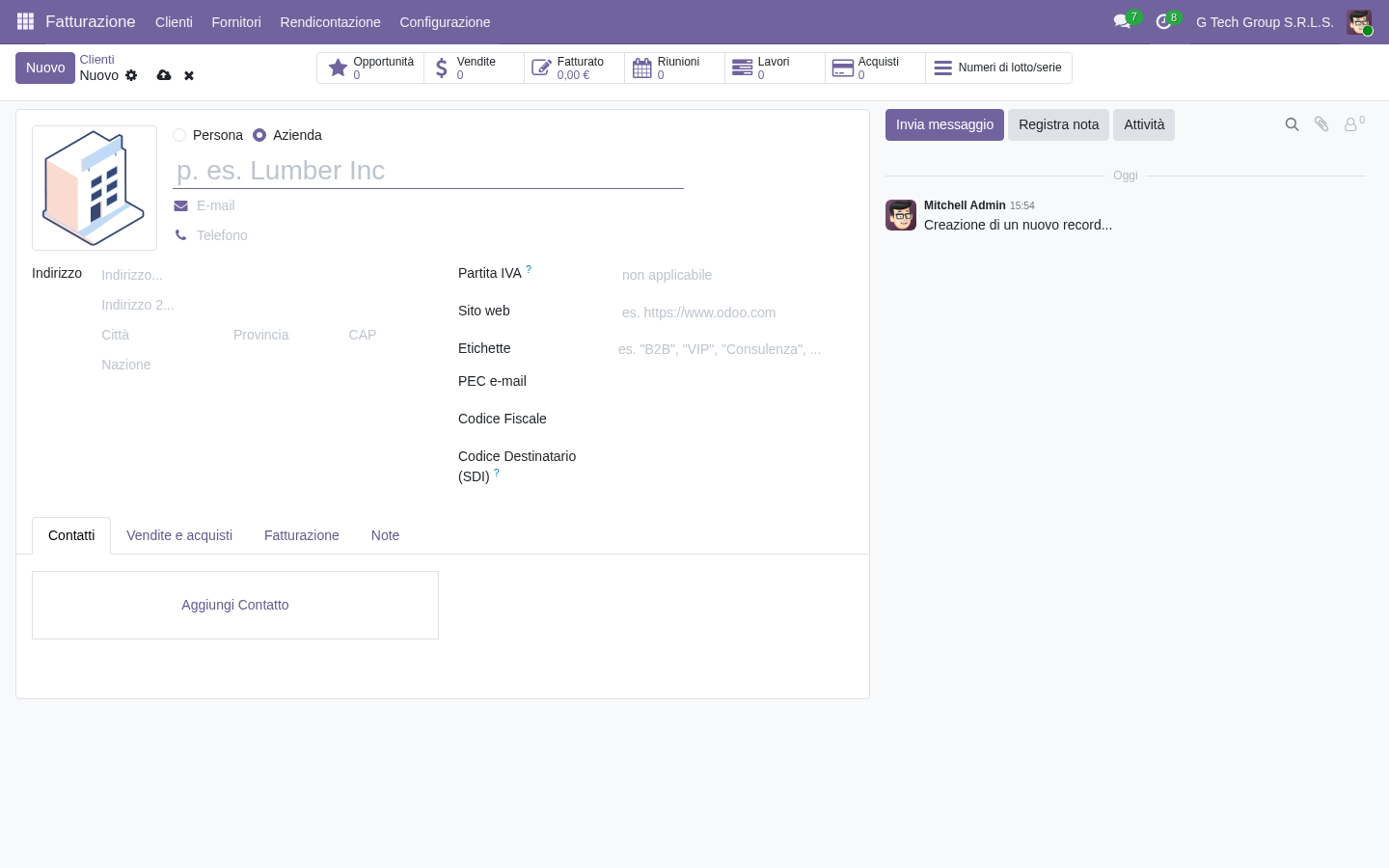Image resolution: width=1389 pixels, height=868 pixels.
Task: Show followers with the person icon
Action: tap(1354, 123)
